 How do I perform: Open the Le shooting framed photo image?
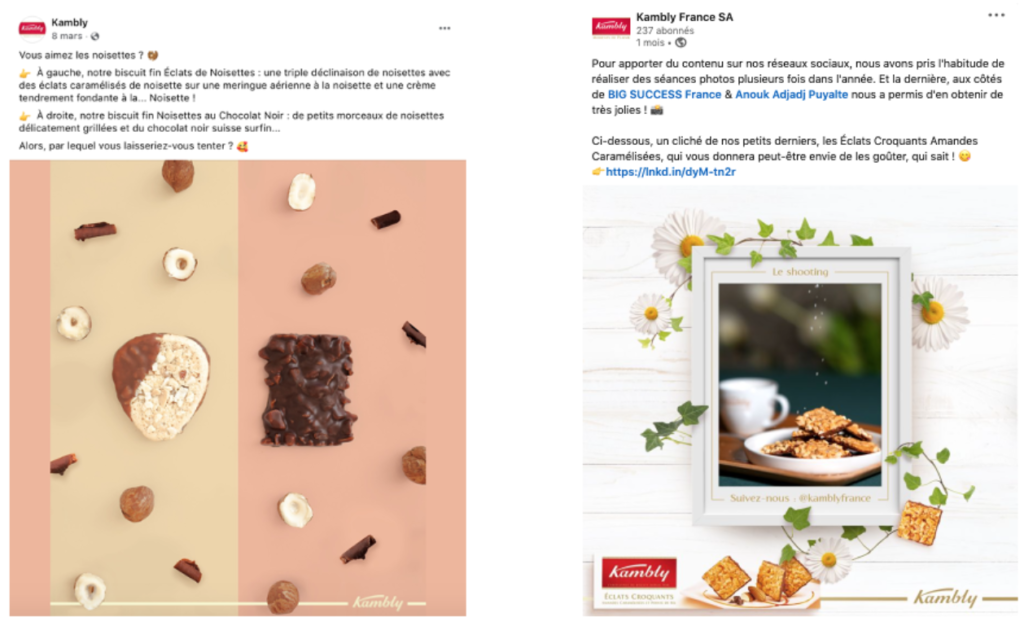click(800, 385)
